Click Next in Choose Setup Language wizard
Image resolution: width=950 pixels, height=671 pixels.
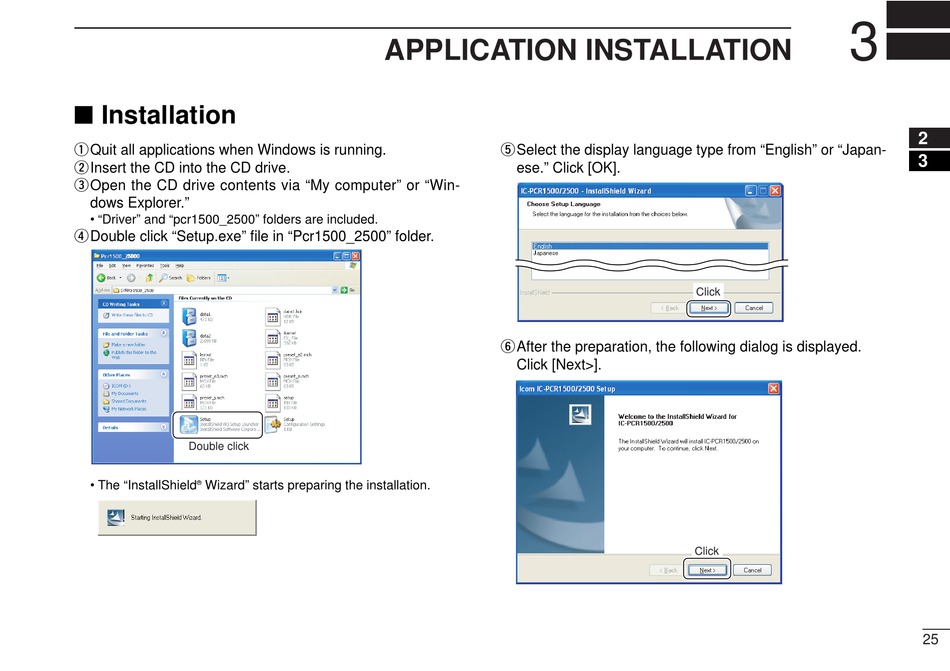pyautogui.click(x=708, y=308)
